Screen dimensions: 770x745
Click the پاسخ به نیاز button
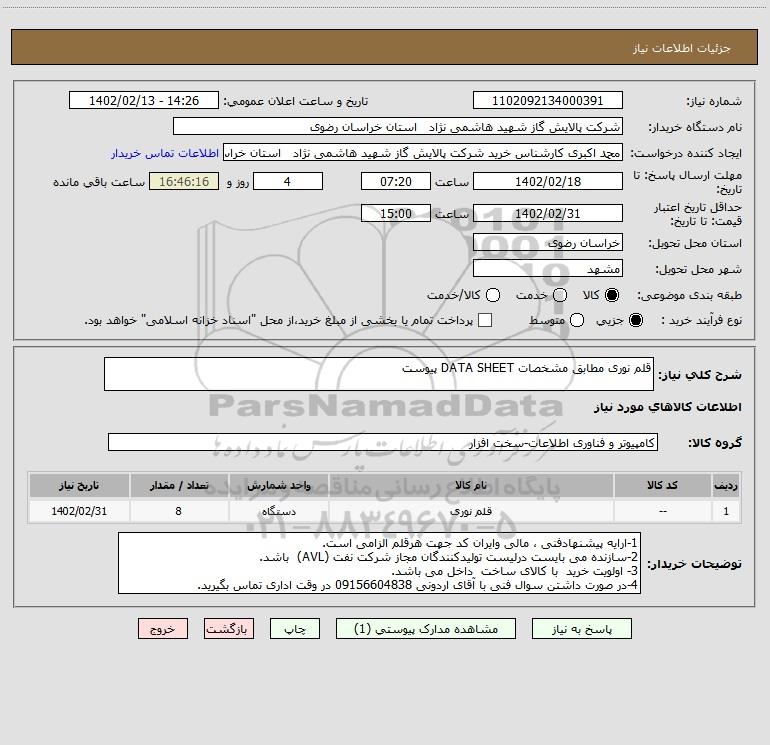(x=581, y=629)
